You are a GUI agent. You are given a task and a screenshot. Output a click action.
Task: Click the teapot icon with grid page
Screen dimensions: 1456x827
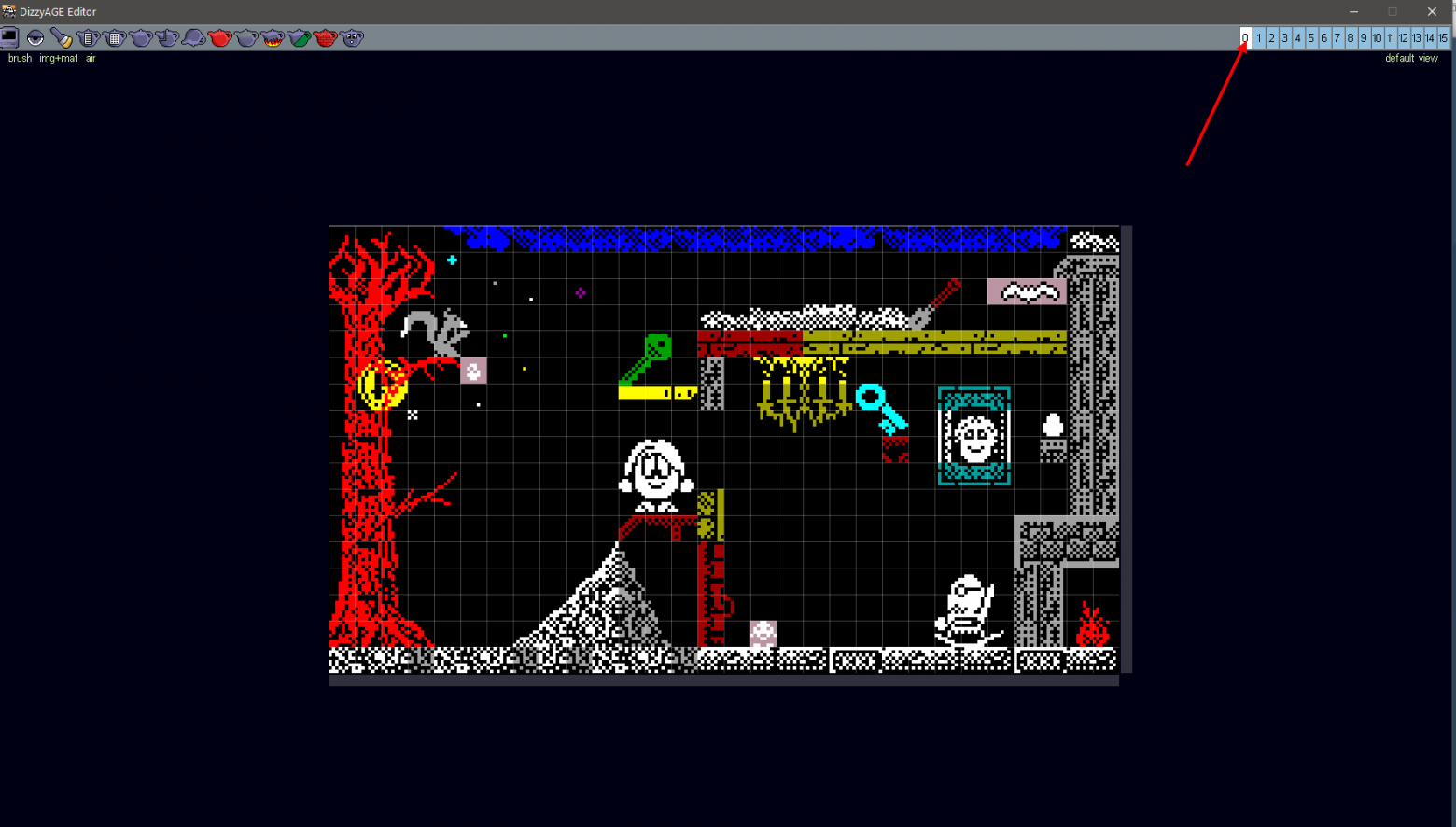tap(114, 37)
